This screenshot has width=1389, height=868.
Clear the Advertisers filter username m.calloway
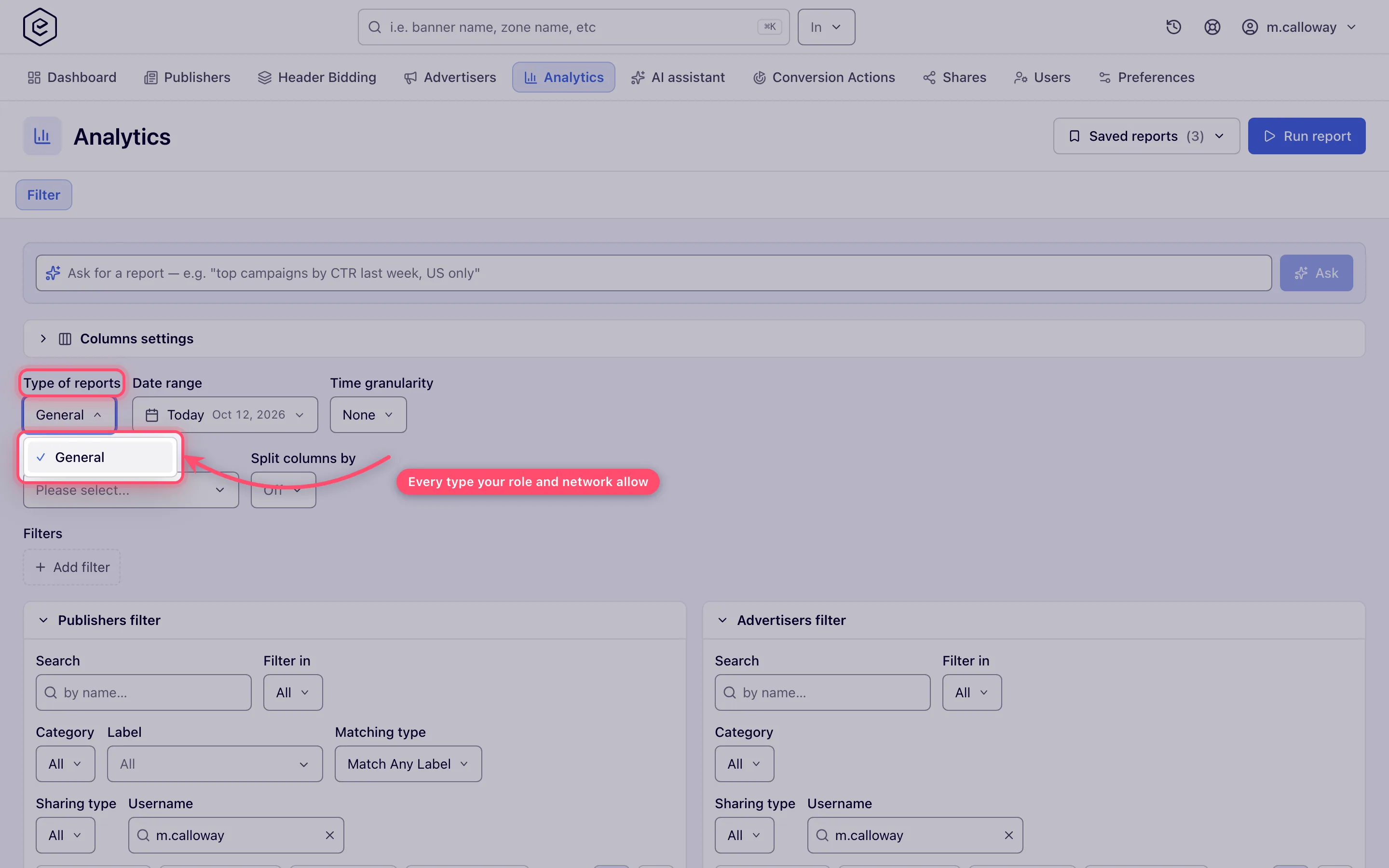tap(1008, 835)
